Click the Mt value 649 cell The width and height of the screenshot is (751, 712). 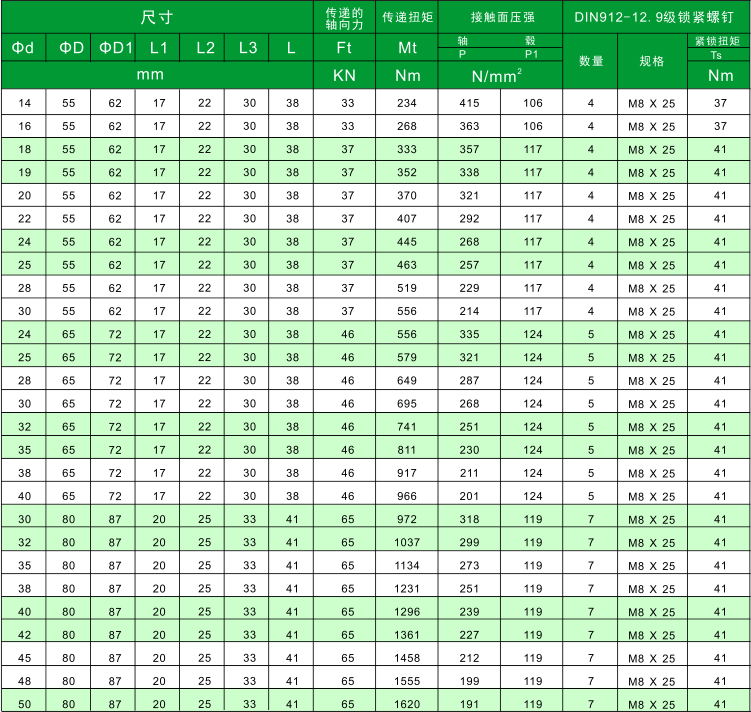coord(407,380)
